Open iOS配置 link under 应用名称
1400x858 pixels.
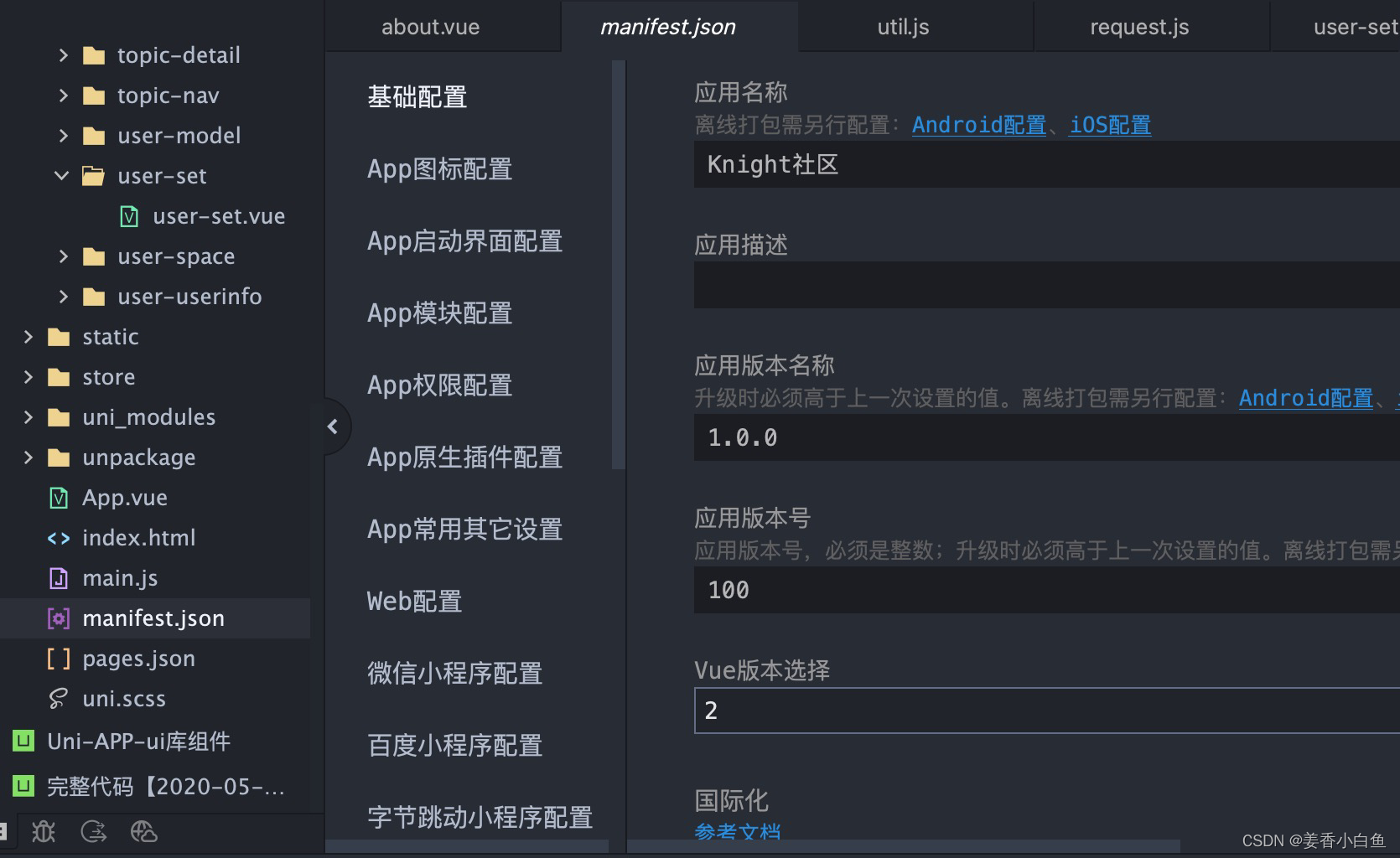(x=1110, y=125)
